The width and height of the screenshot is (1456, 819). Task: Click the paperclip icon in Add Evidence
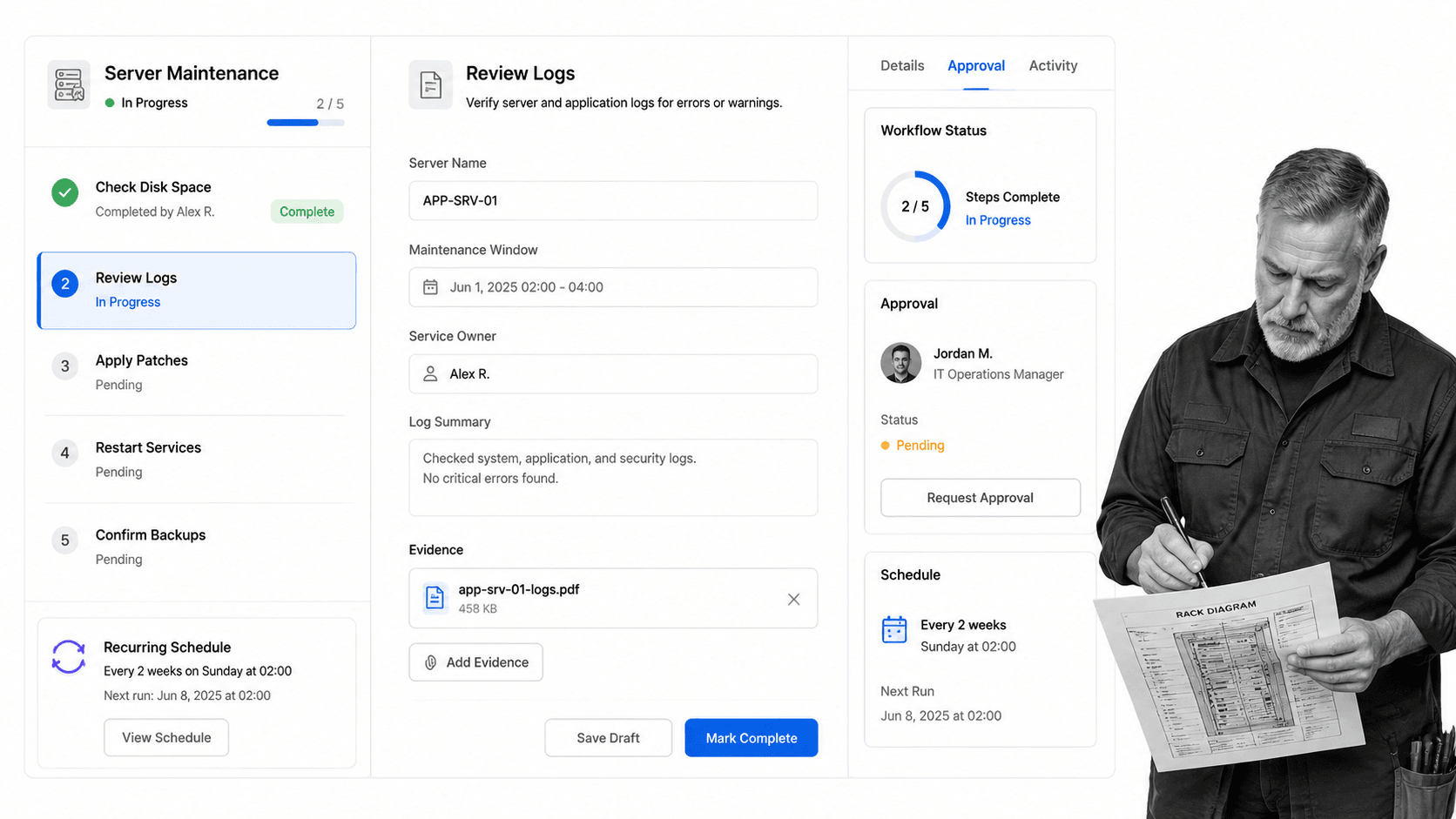point(430,662)
